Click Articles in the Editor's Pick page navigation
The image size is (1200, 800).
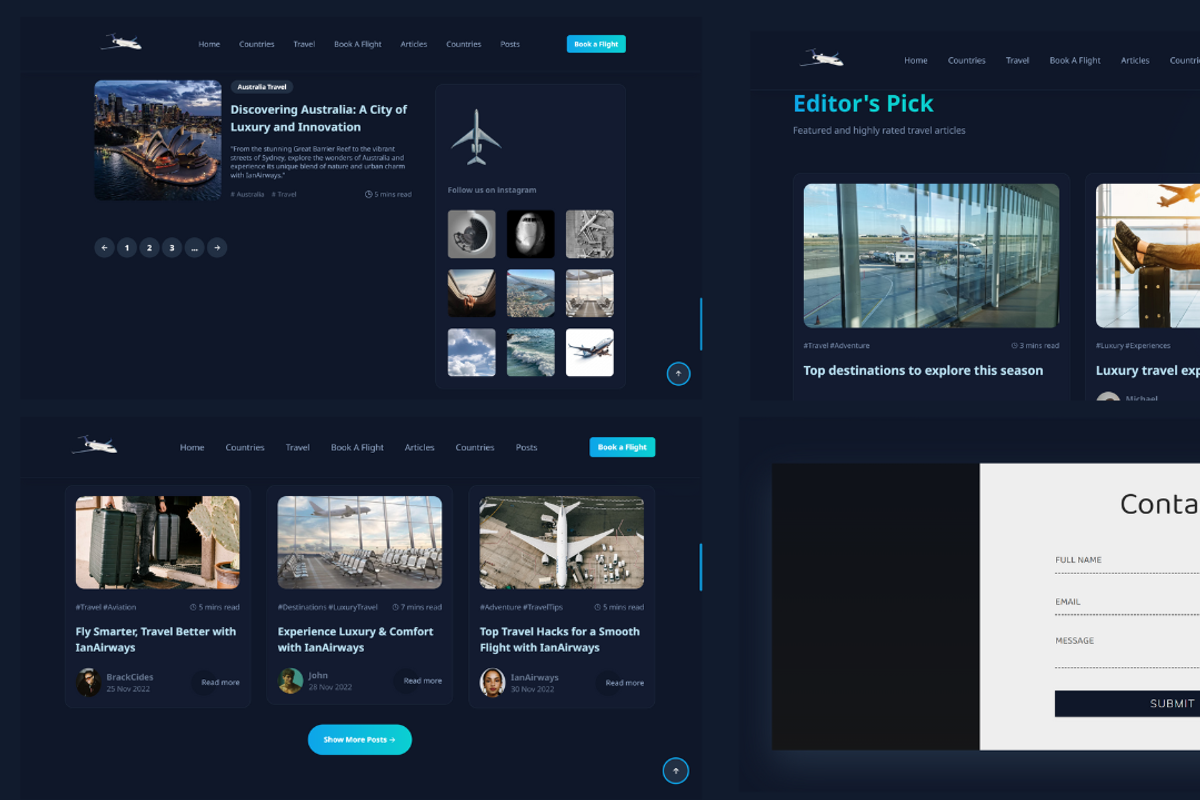click(1135, 60)
